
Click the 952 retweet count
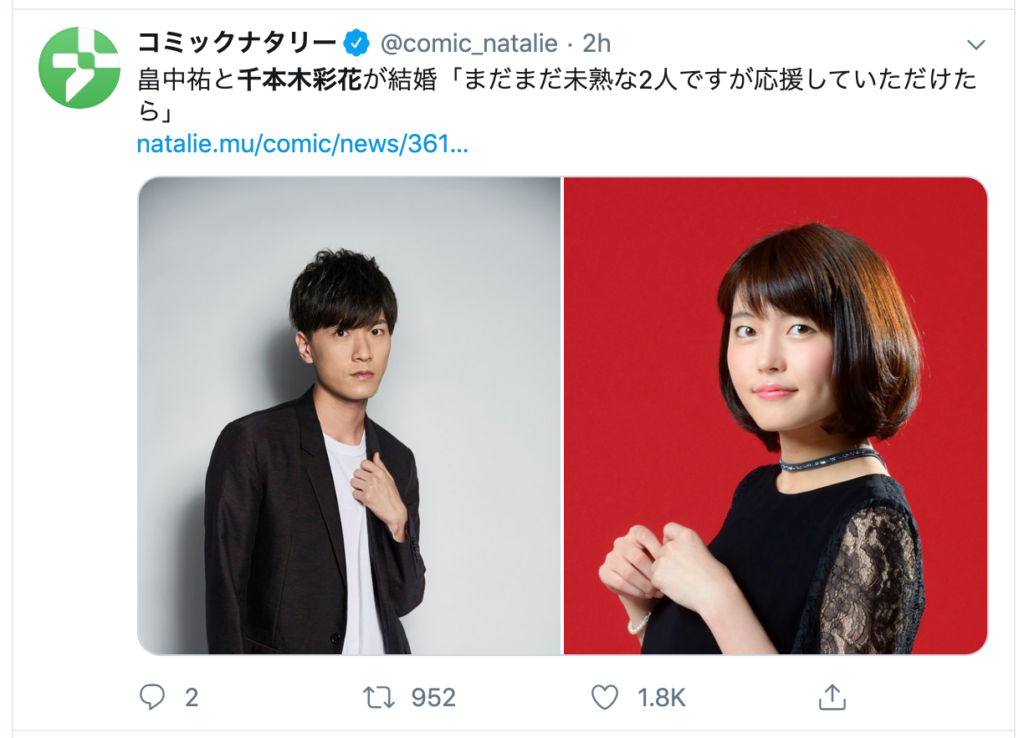coord(433,698)
